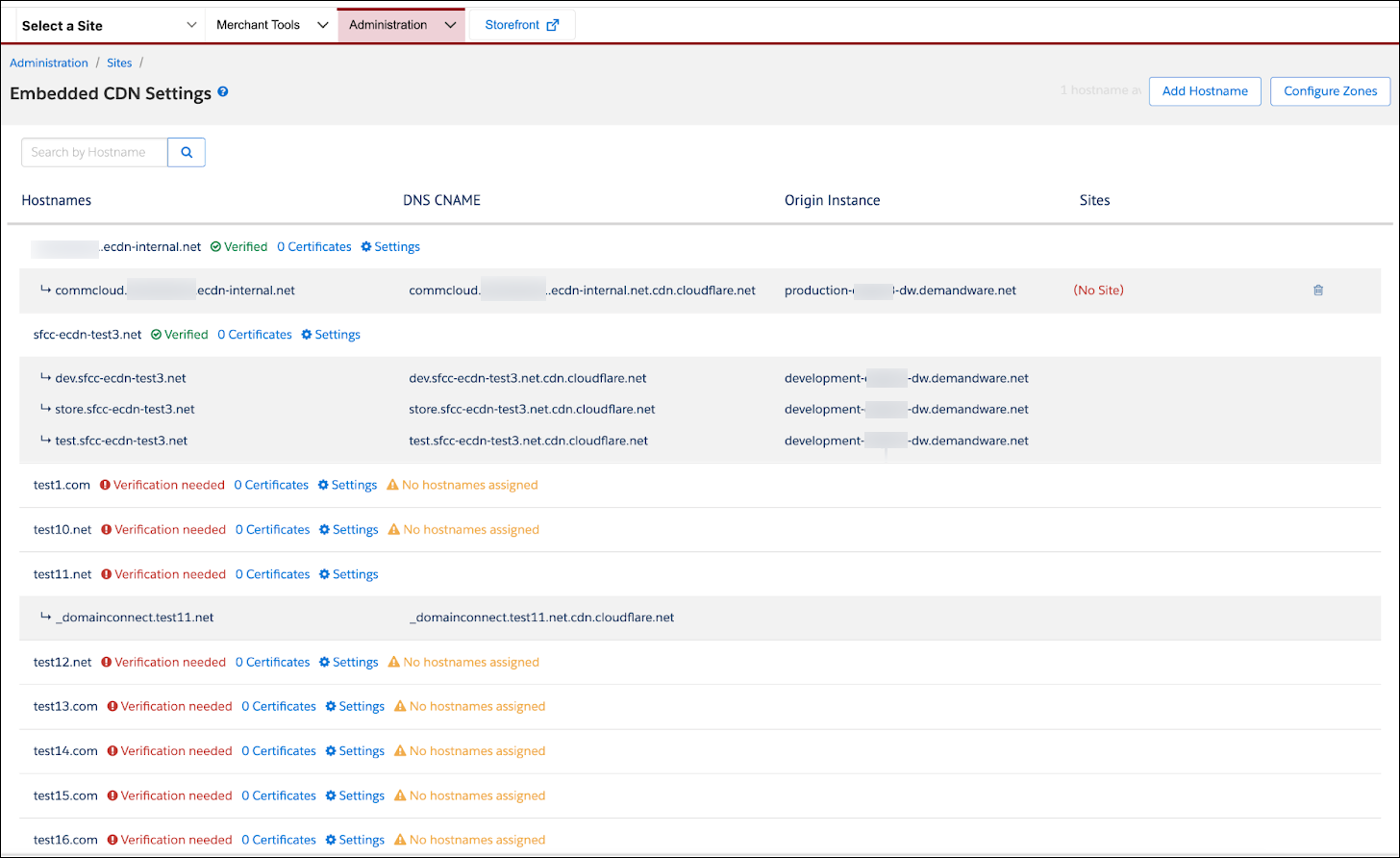Image resolution: width=1400 pixels, height=858 pixels.
Task: Click the search magnifier icon
Action: [186, 152]
